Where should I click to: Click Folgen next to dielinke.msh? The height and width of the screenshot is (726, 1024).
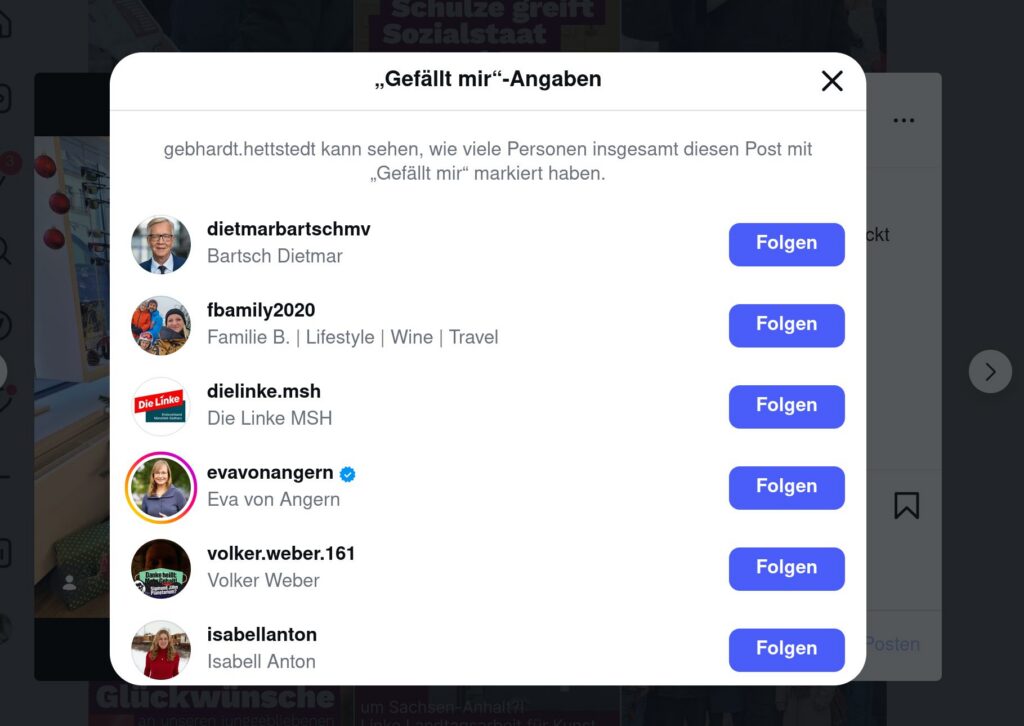coord(786,406)
